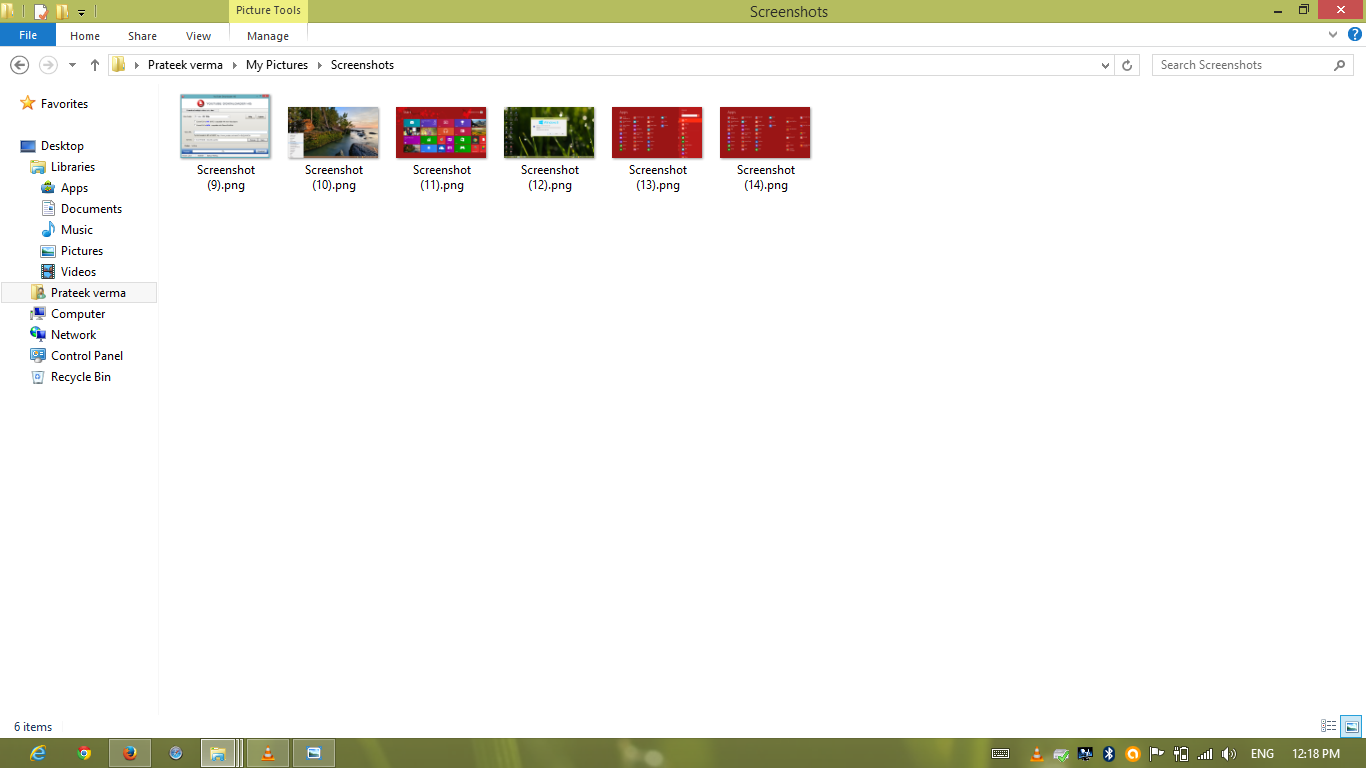Switch to the Home ribbon tab

[x=85, y=36]
